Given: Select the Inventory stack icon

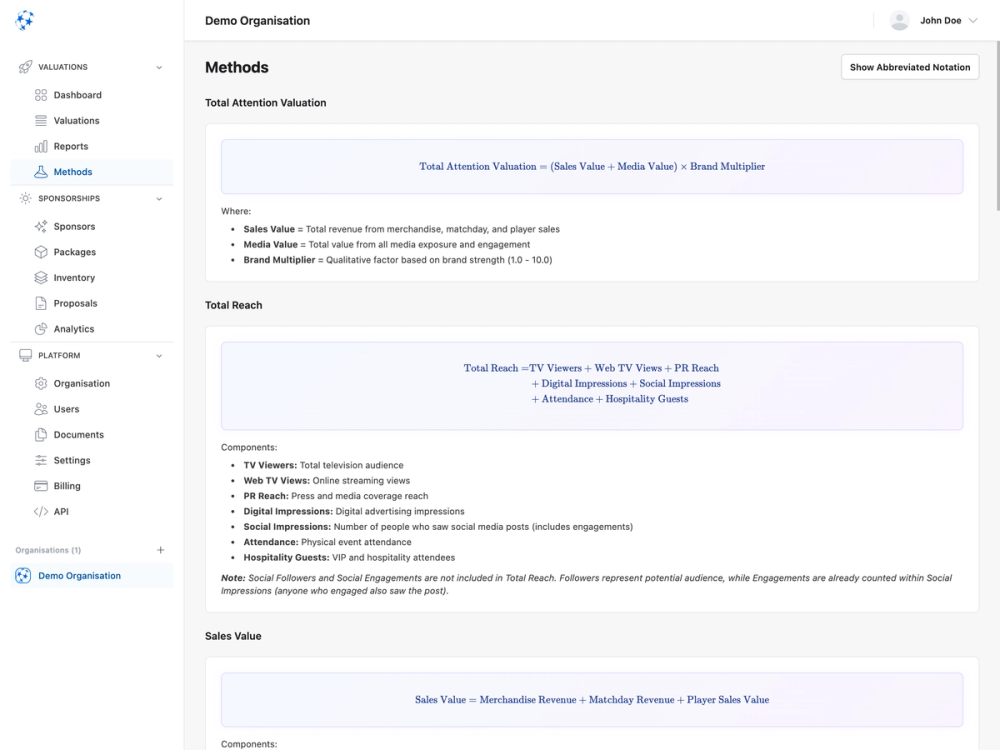Looking at the screenshot, I should [39, 277].
